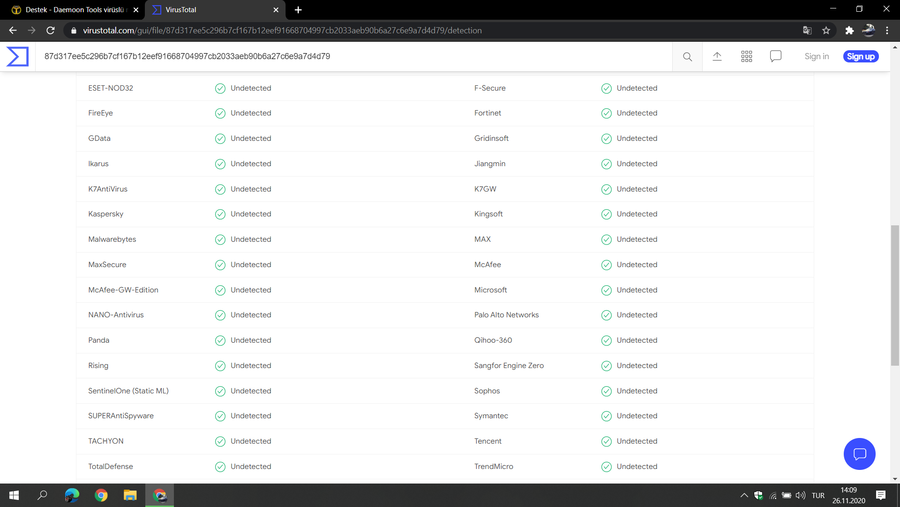The width and height of the screenshot is (900, 507).
Task: Click the SUPERAntiSpyware engine name
Action: 121,416
